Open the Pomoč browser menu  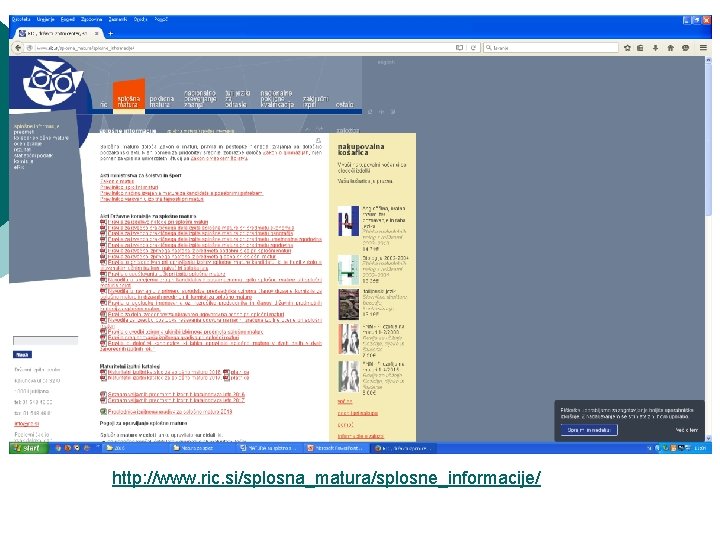pyautogui.click(x=161, y=19)
